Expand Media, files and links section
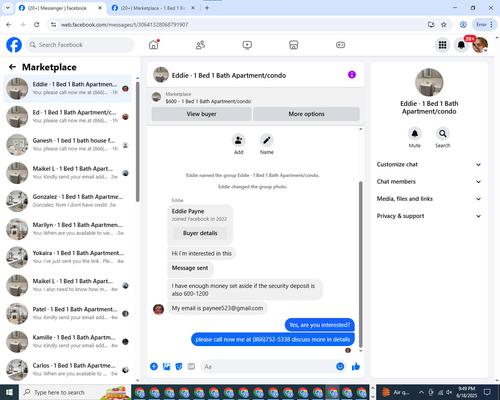The height and width of the screenshot is (400, 500). click(x=429, y=199)
